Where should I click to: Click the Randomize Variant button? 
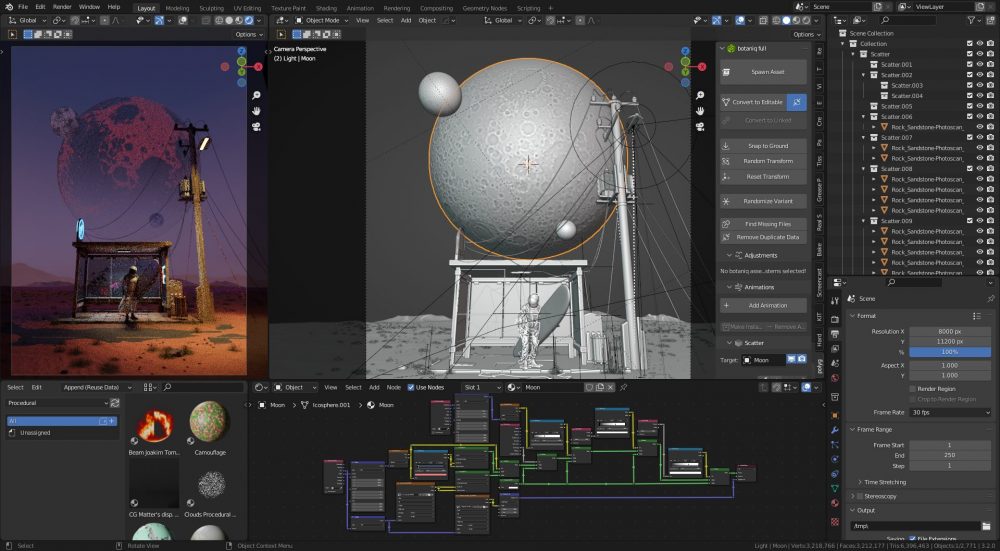[763, 201]
